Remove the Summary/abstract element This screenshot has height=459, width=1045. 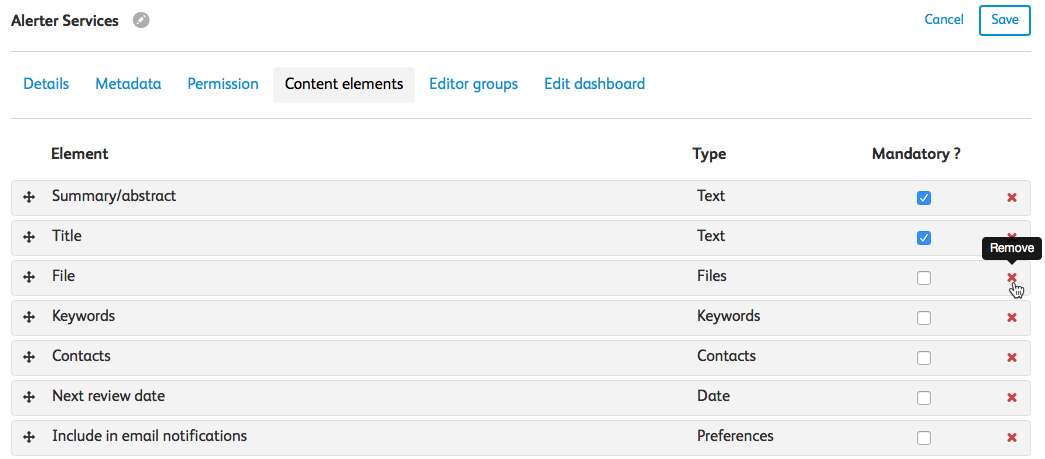click(1011, 198)
